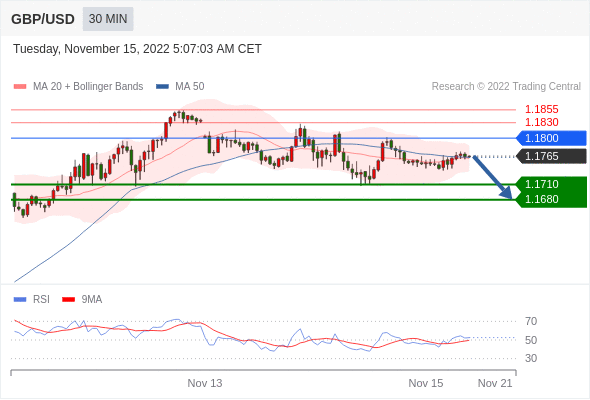Click the 30 MIN timeframe badge
This screenshot has width=590, height=400.
pos(108,19)
